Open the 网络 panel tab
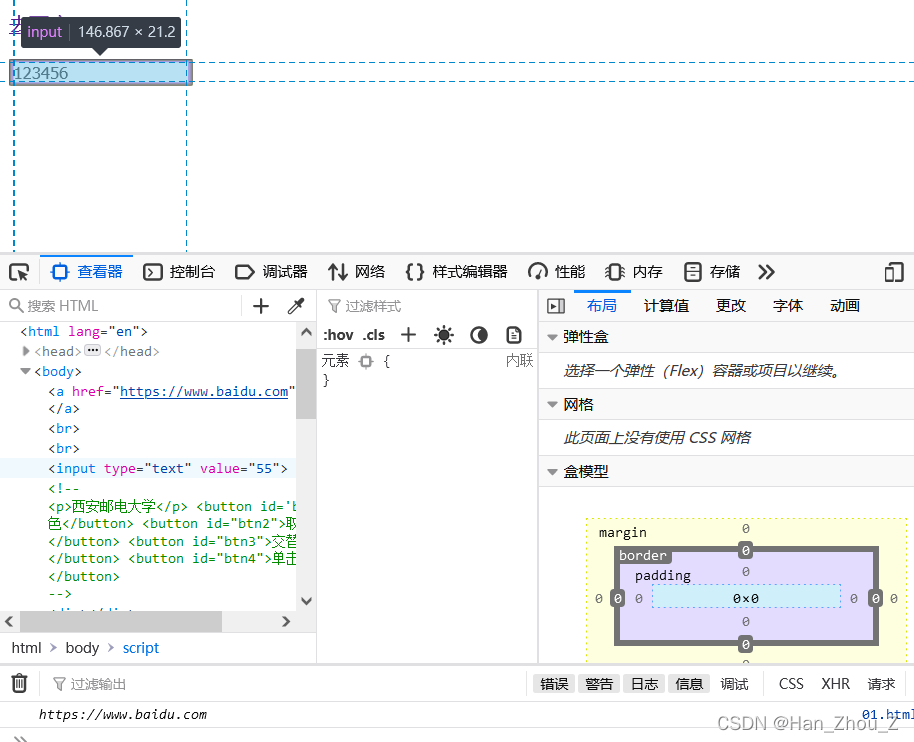The height and width of the screenshot is (742, 914). pos(357,272)
